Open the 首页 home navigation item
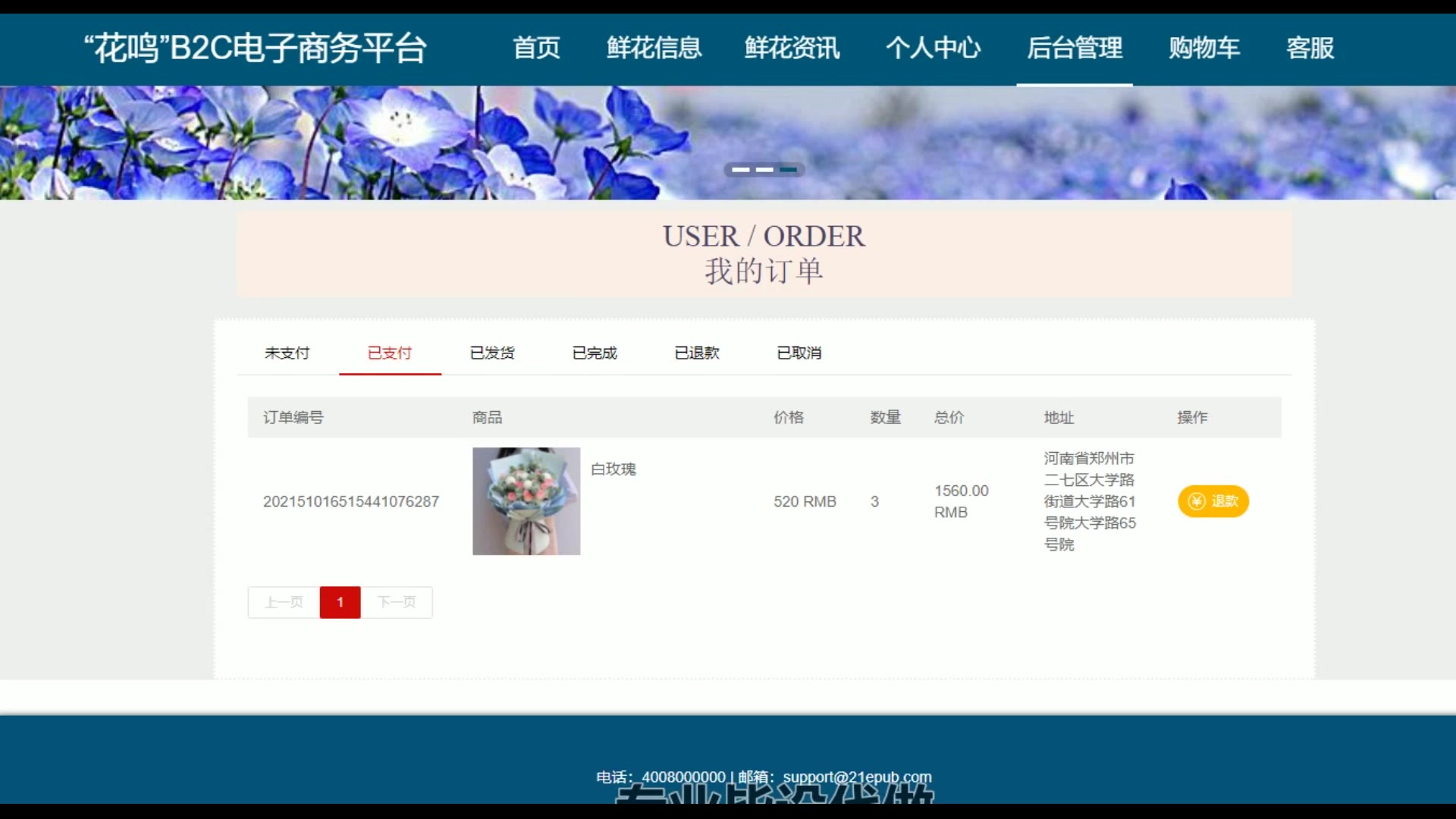 click(536, 48)
